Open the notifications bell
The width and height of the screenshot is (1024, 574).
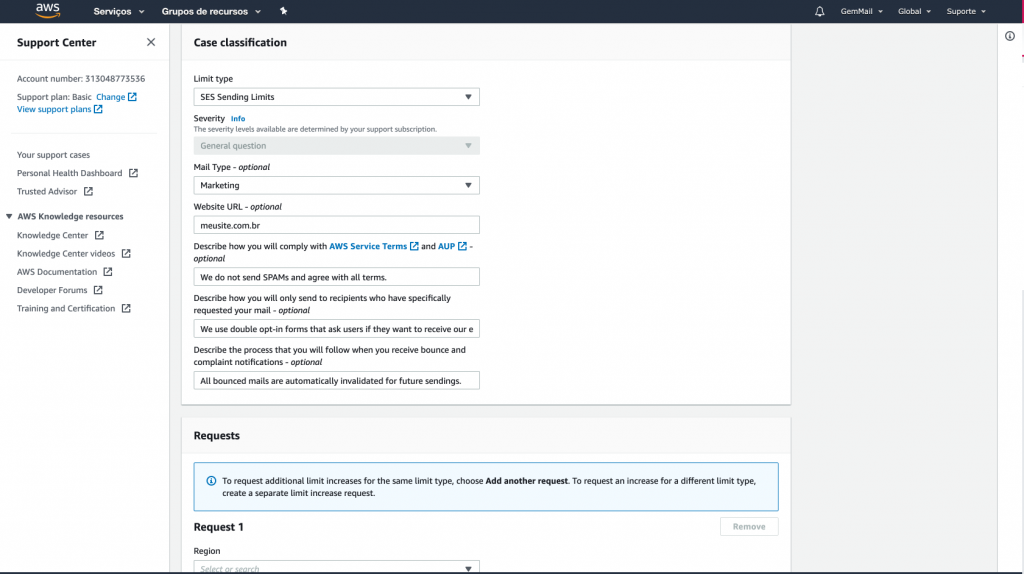[x=820, y=11]
